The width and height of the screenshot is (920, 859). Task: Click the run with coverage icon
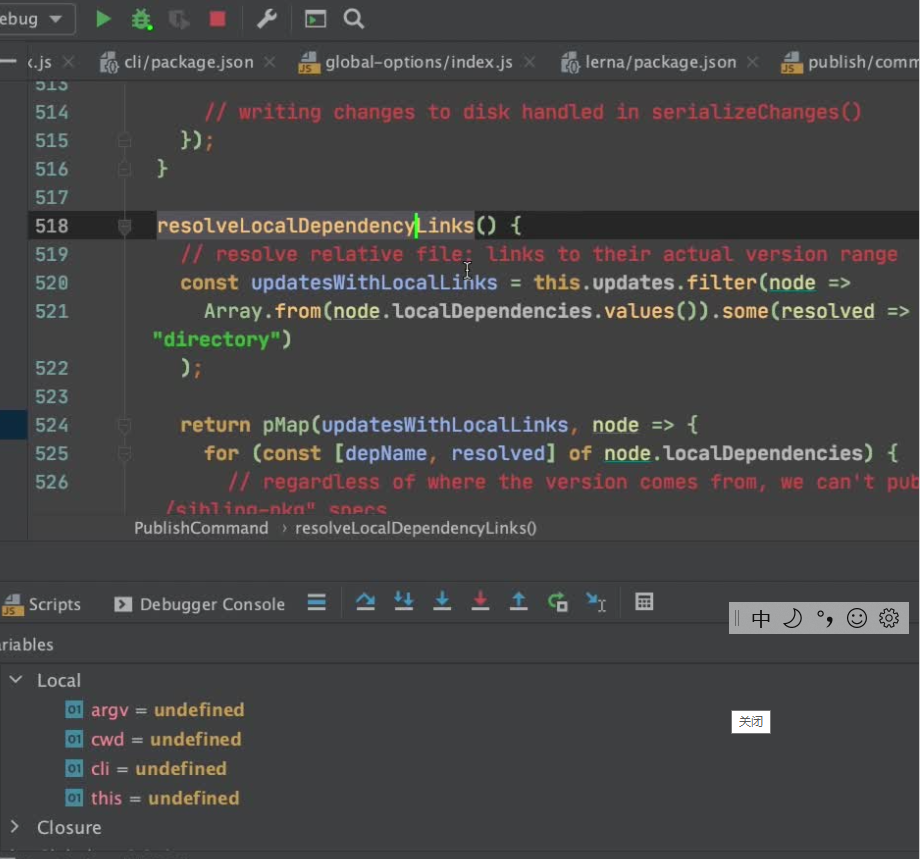click(179, 19)
